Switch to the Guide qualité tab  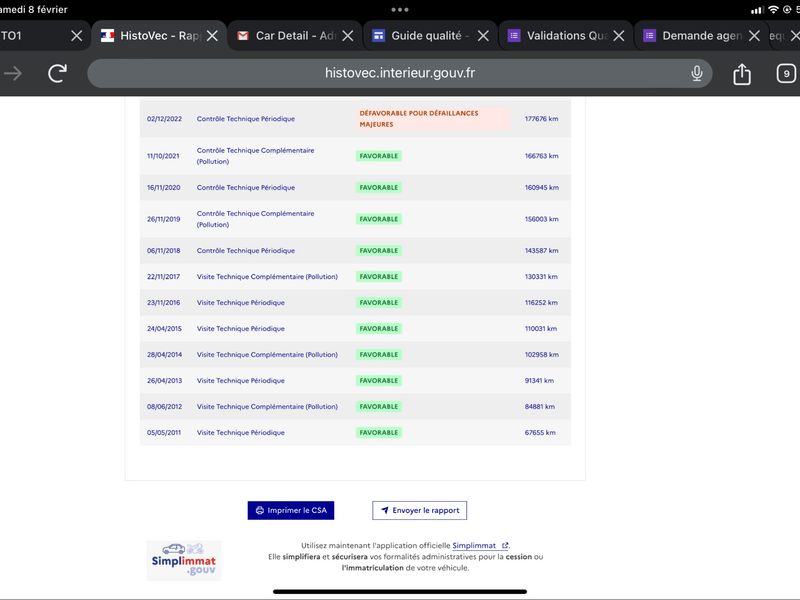tap(423, 36)
